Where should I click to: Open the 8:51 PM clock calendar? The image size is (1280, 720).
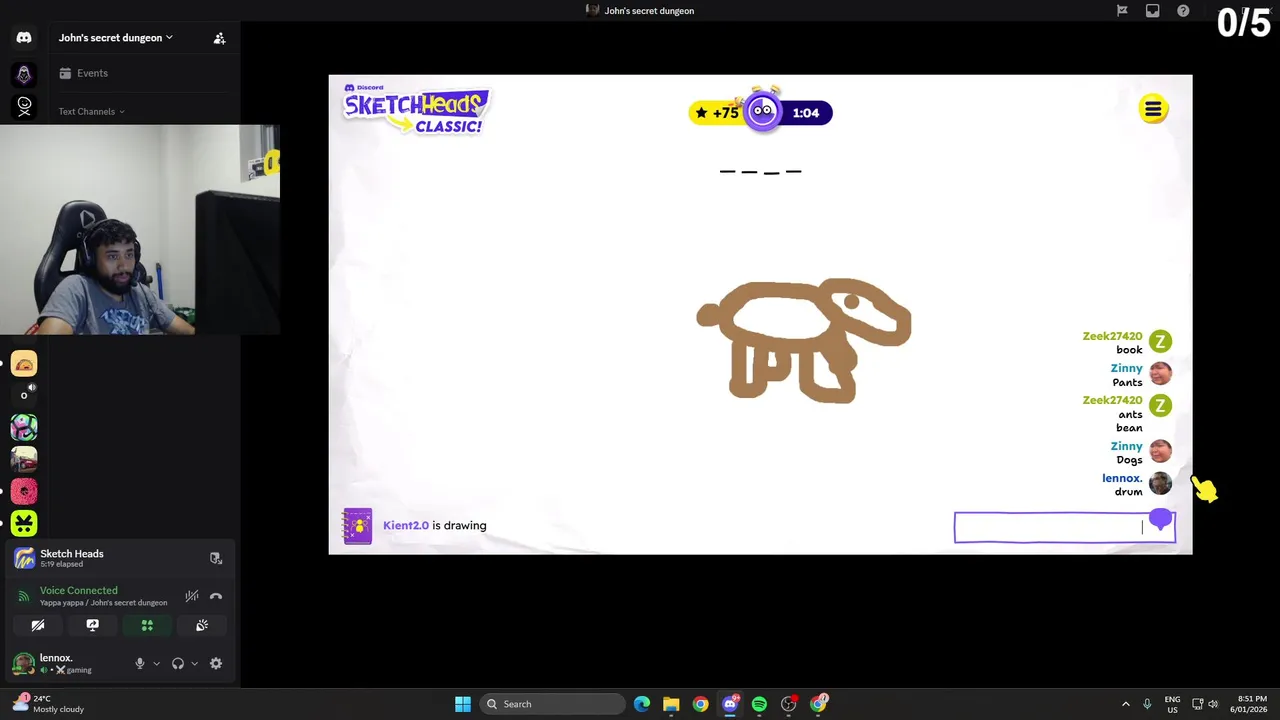[1251, 704]
